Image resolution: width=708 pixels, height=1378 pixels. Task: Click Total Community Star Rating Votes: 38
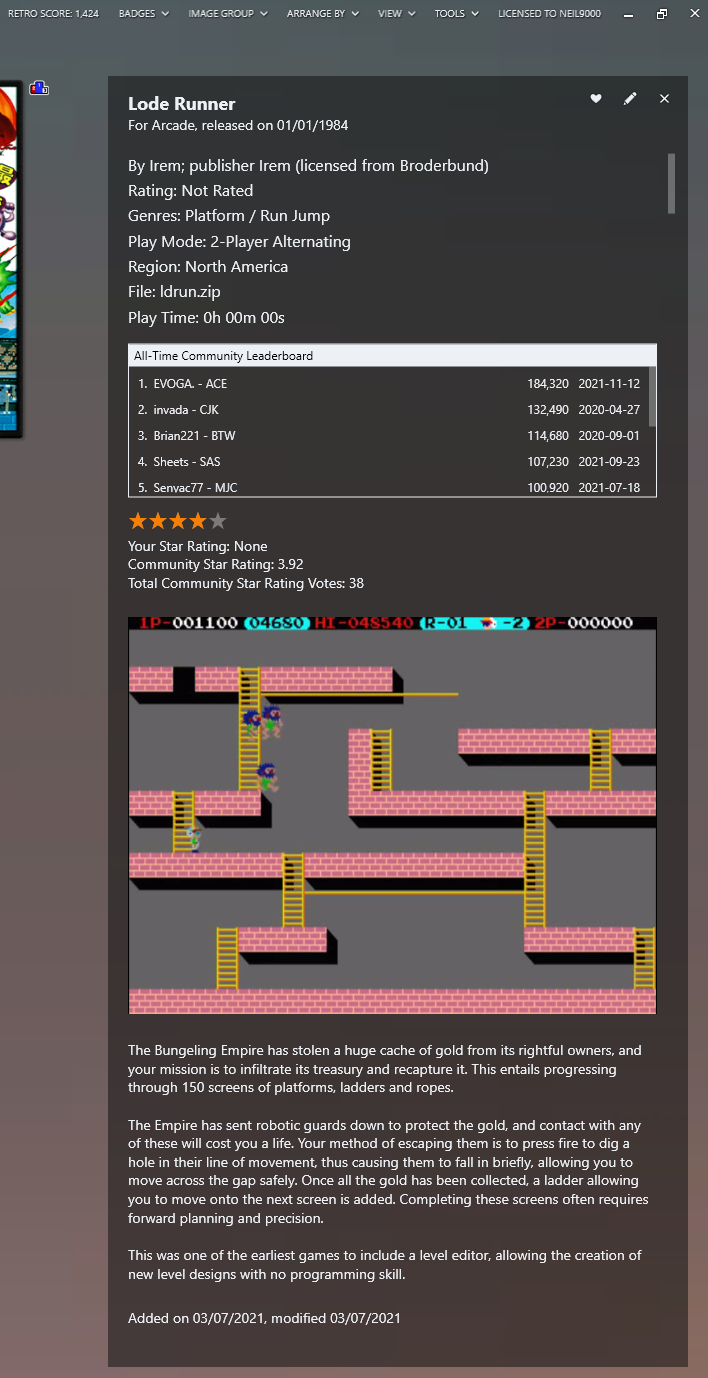click(x=246, y=583)
